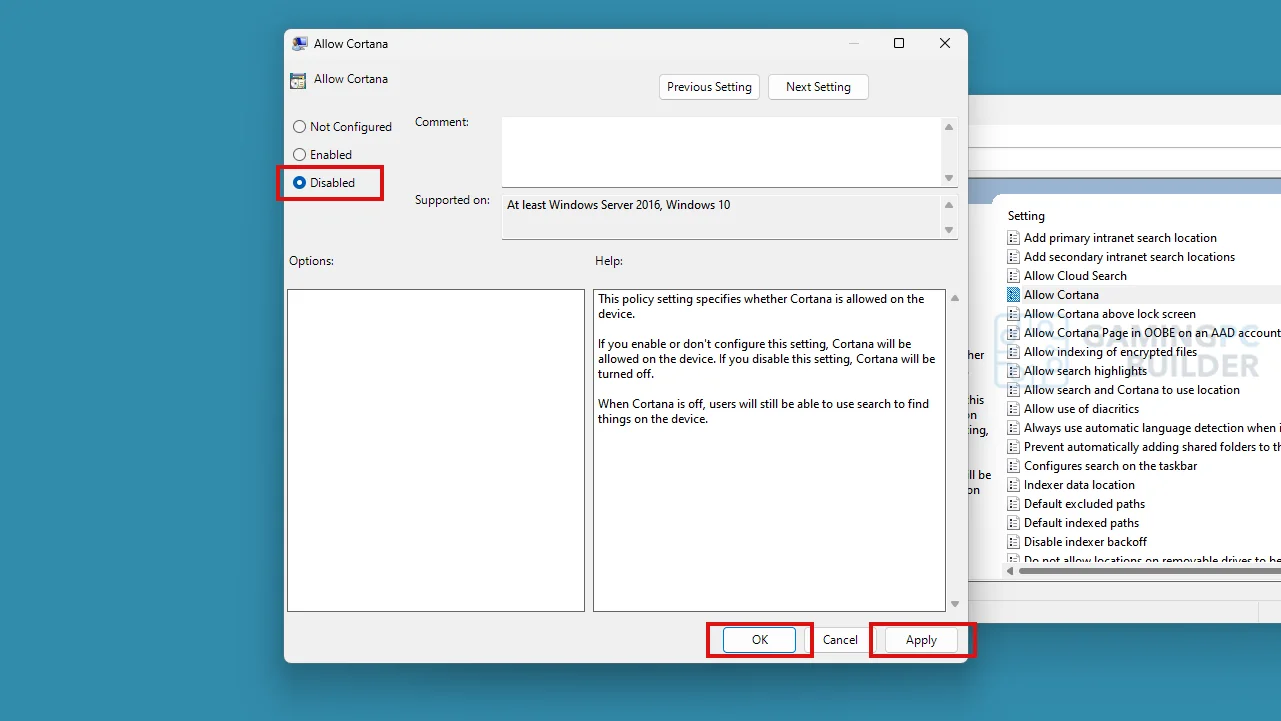This screenshot has width=1281, height=721.
Task: Go to Next Setting
Action: click(x=818, y=87)
